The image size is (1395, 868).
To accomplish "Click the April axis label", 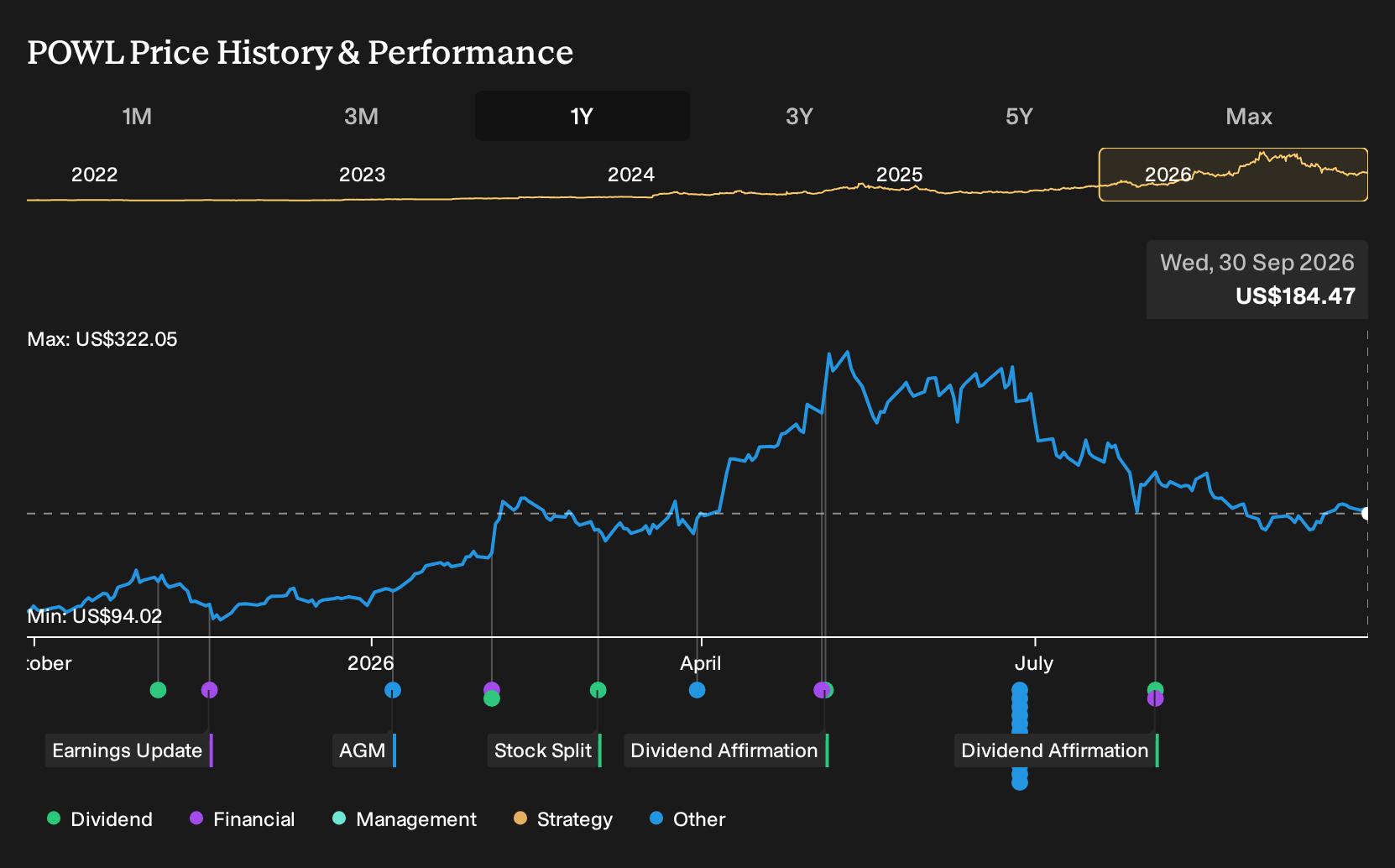I will coord(701,663).
